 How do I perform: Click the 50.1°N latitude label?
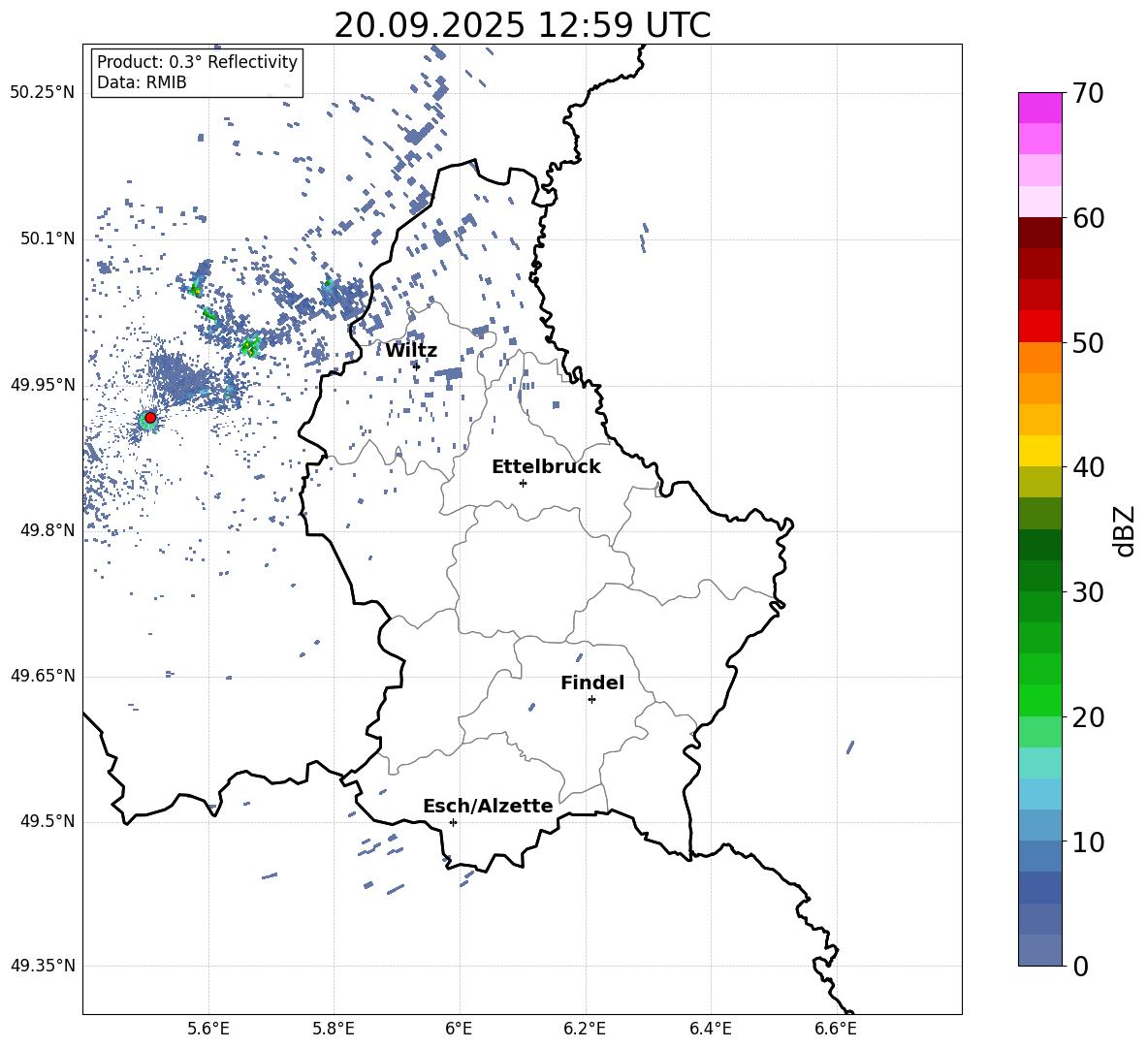[x=47, y=238]
